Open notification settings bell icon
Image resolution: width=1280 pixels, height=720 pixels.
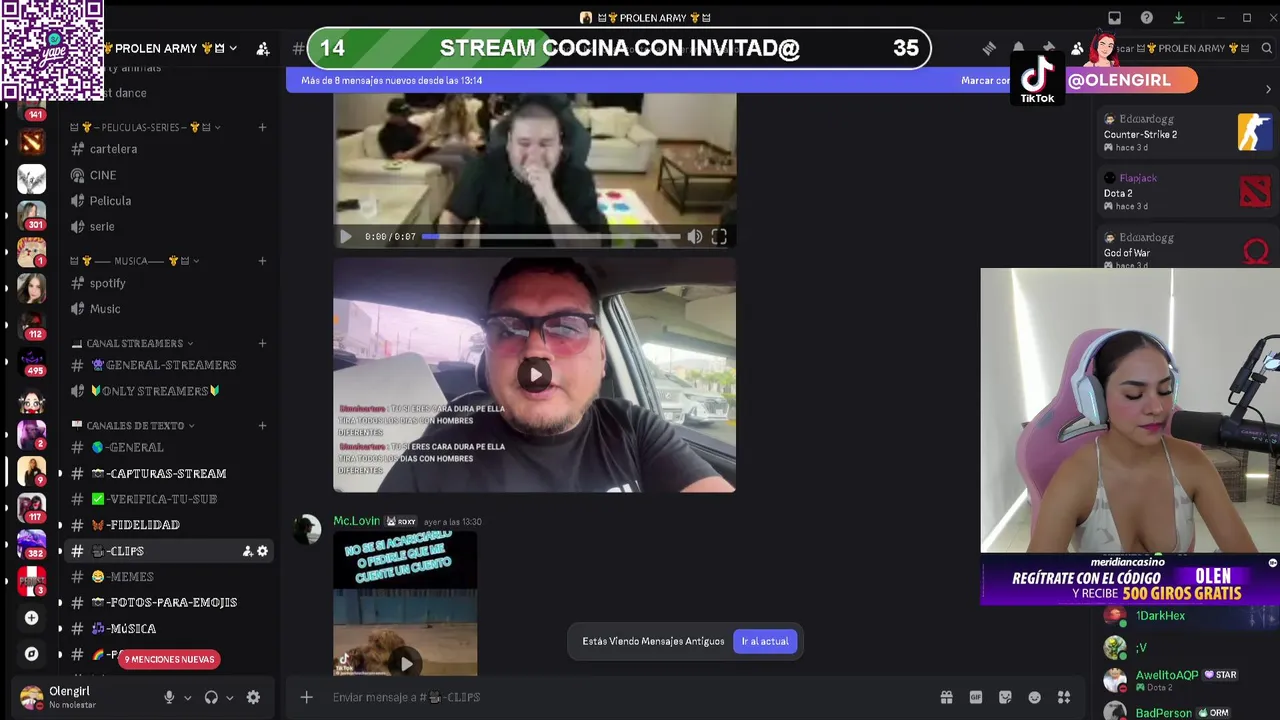point(1018,48)
